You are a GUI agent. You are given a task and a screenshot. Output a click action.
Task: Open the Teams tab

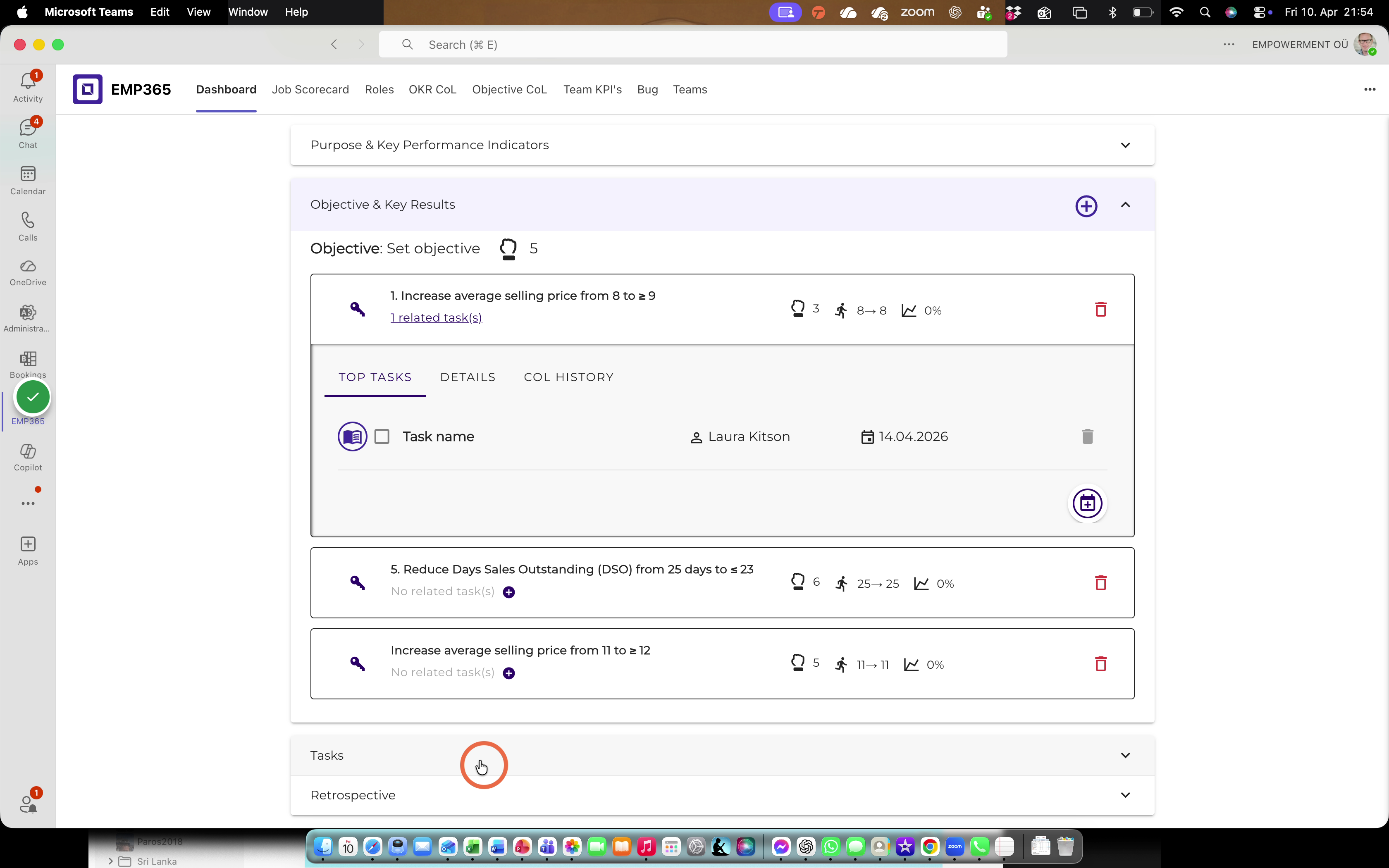tap(690, 90)
